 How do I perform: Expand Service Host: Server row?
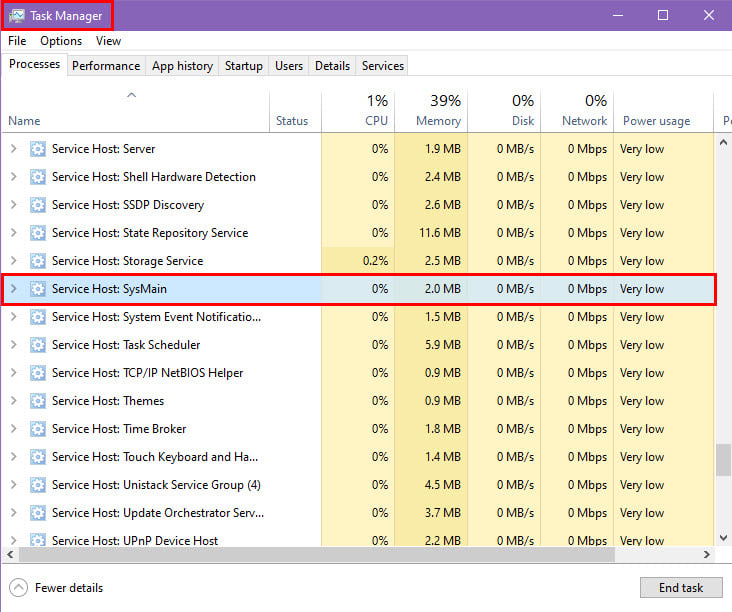tap(14, 149)
